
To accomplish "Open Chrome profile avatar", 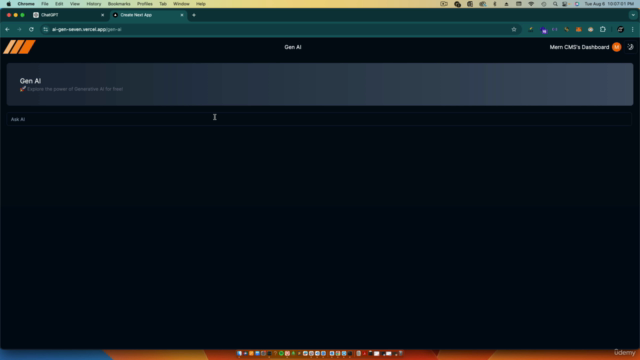I will [x=620, y=29].
